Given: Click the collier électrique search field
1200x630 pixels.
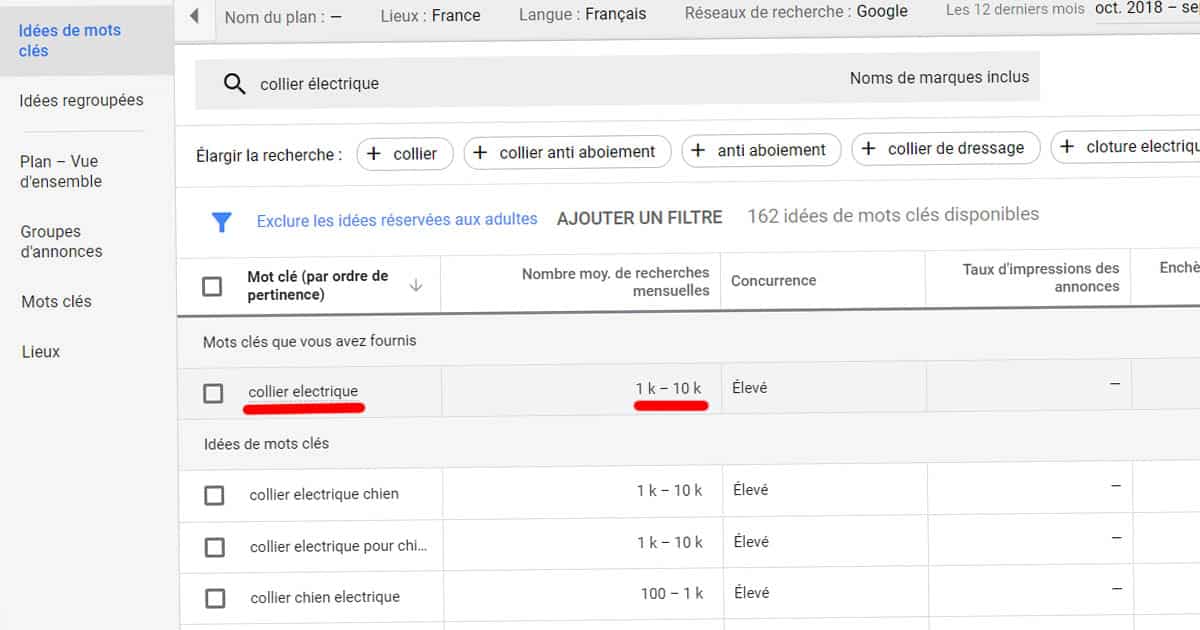Looking at the screenshot, I should (x=617, y=81).
